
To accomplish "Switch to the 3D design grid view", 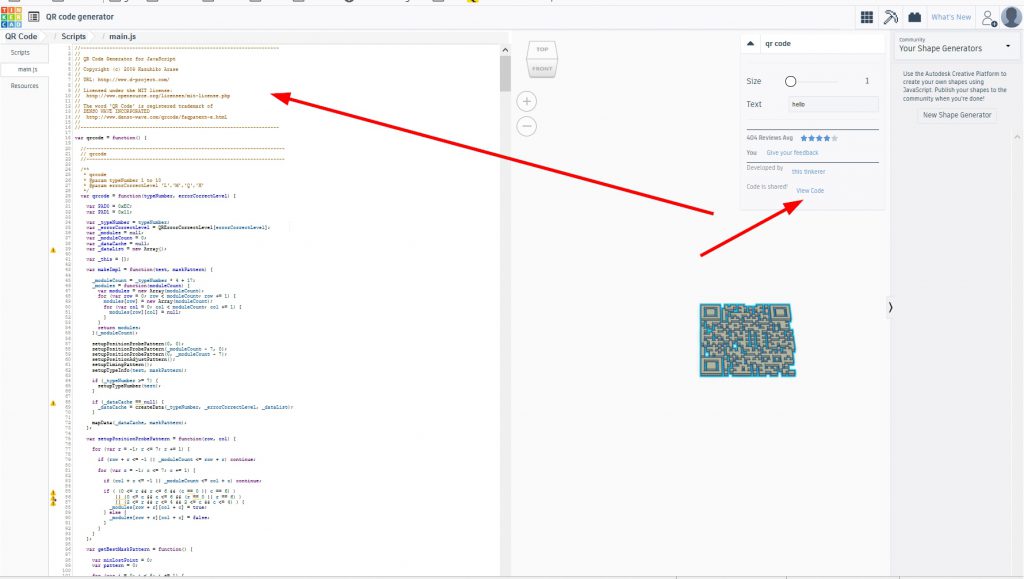I will tap(866, 17).
